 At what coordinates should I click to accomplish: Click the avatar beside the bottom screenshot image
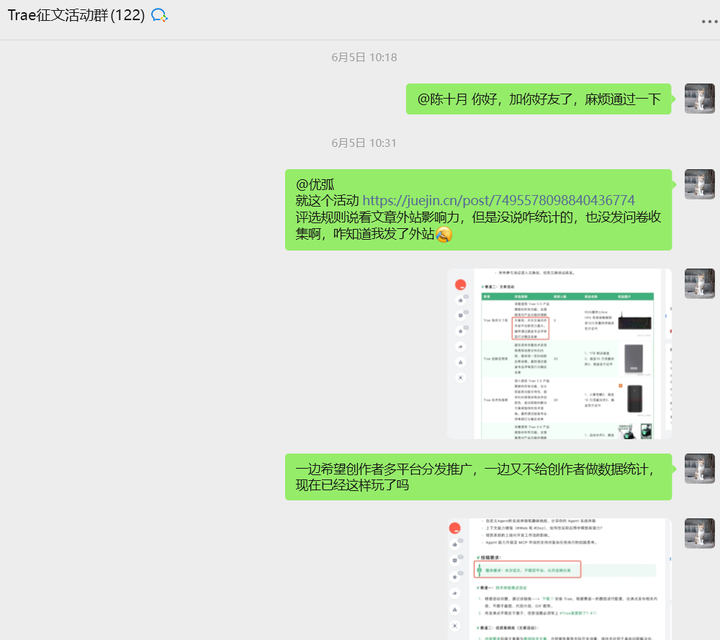coord(699,533)
